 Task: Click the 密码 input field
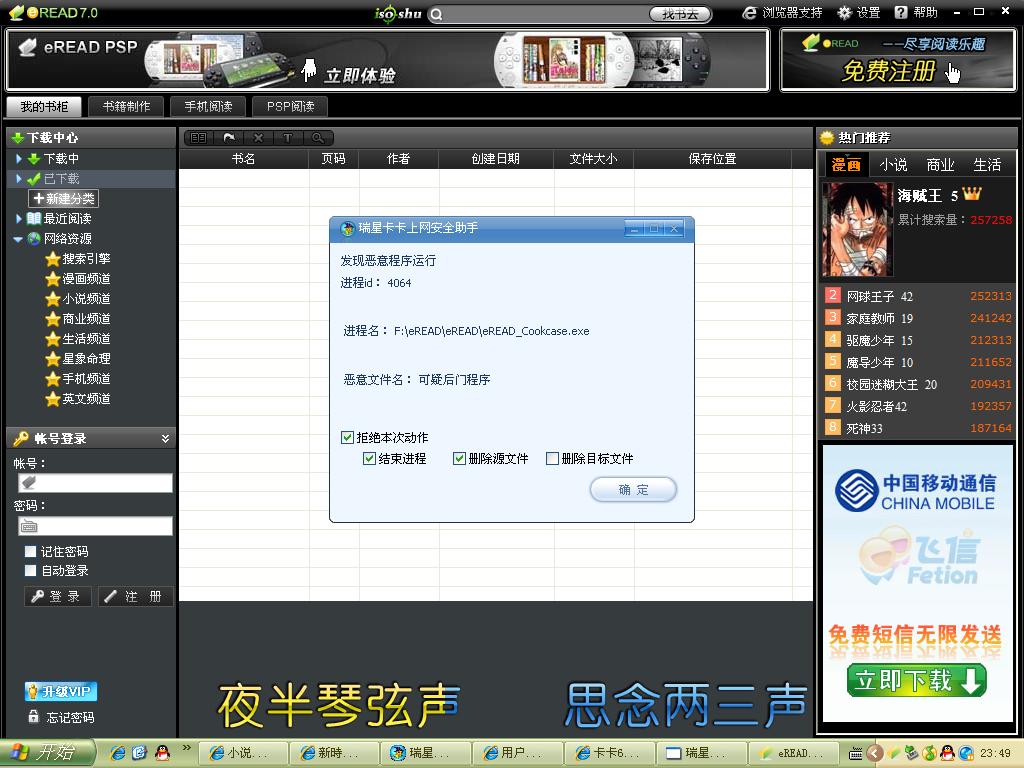coord(95,526)
